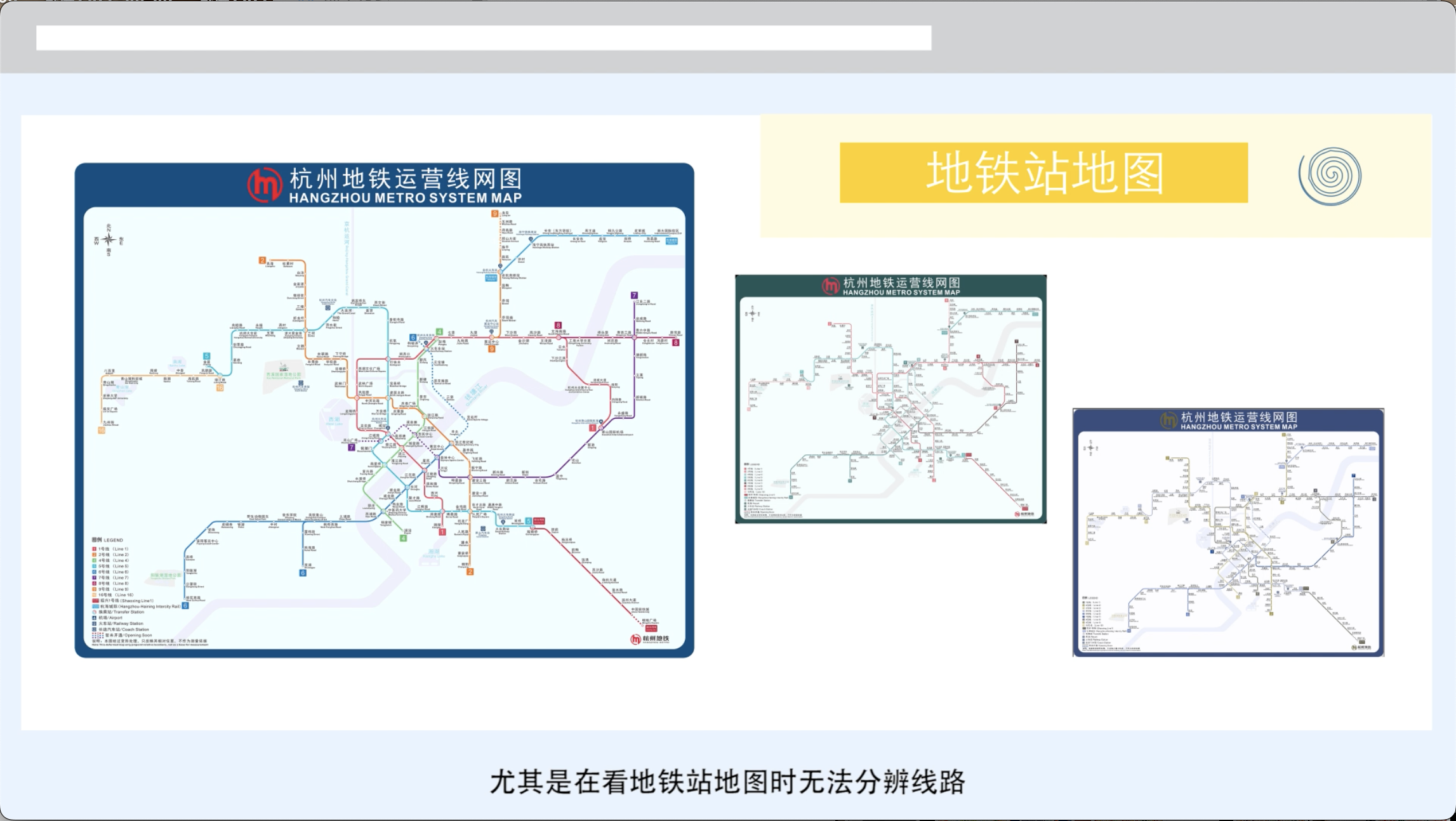The image size is (1456, 821).
Task: Click the Line 1 red swatch in legend
Action: 95,549
